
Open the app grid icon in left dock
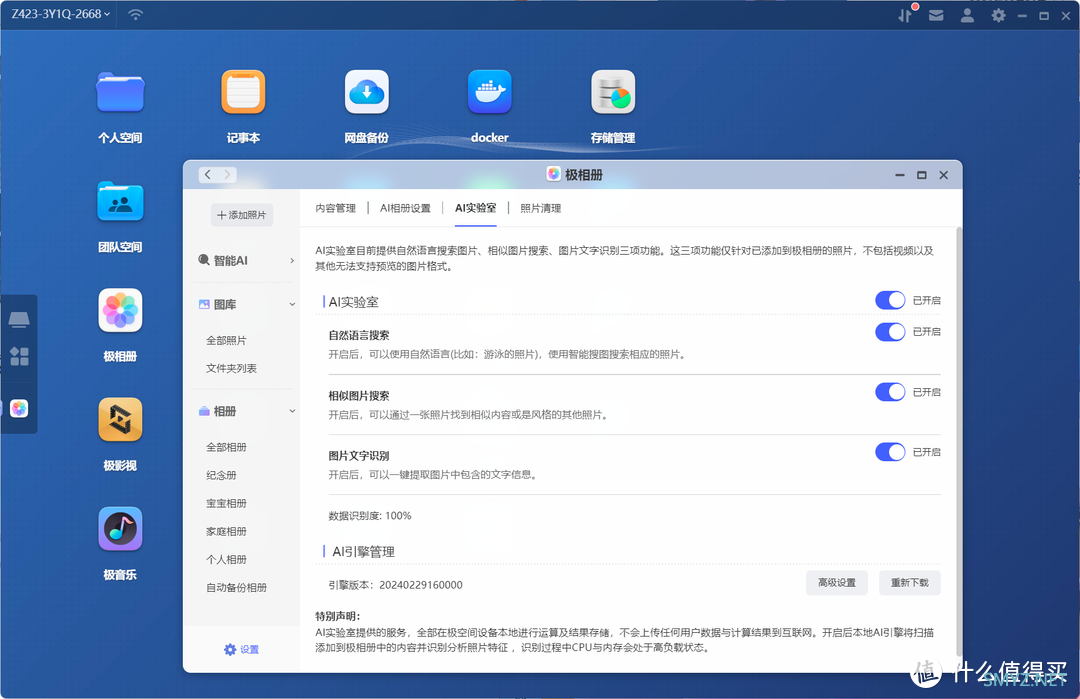point(19,356)
